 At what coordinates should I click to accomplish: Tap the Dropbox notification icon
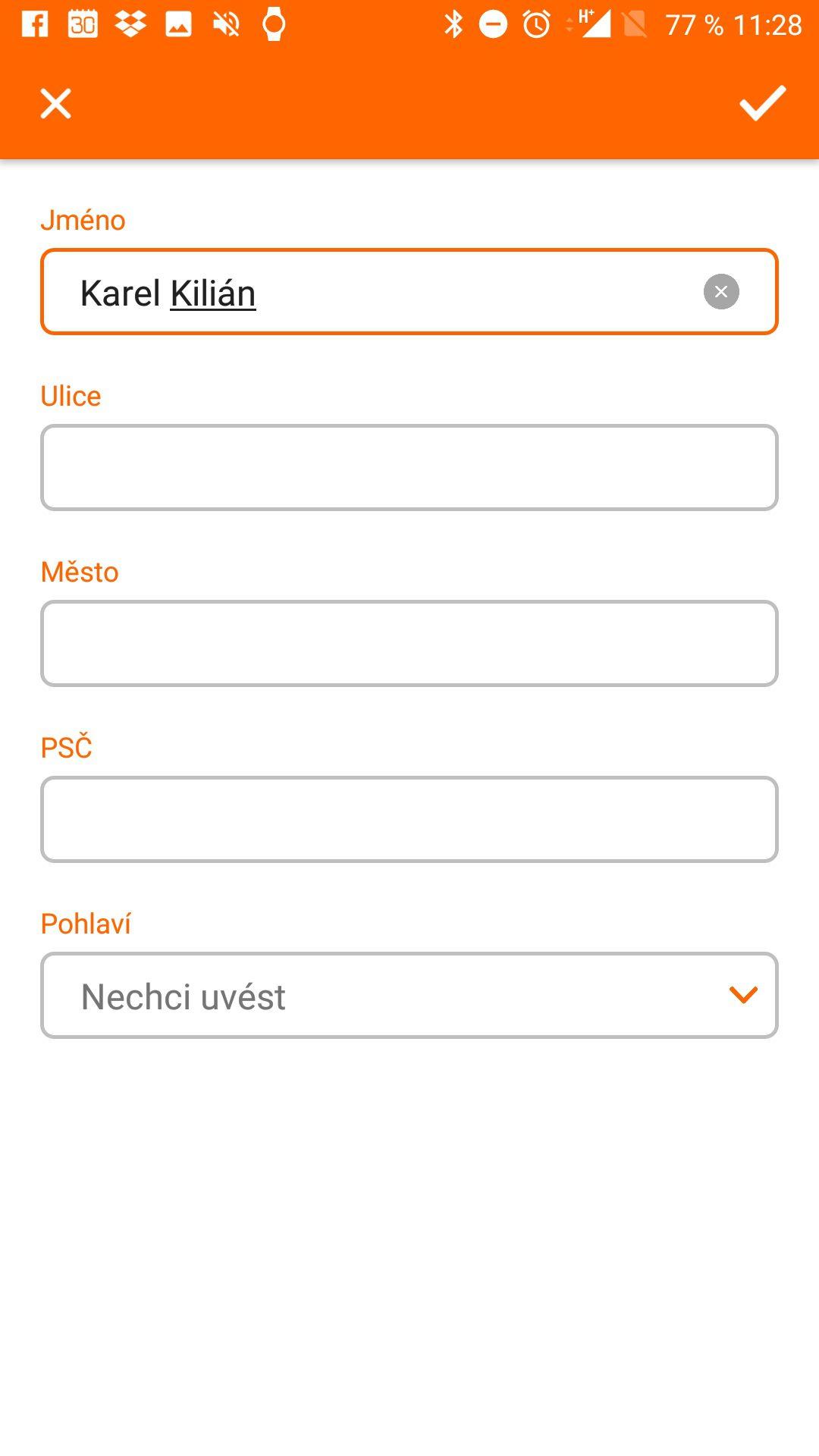click(130, 24)
